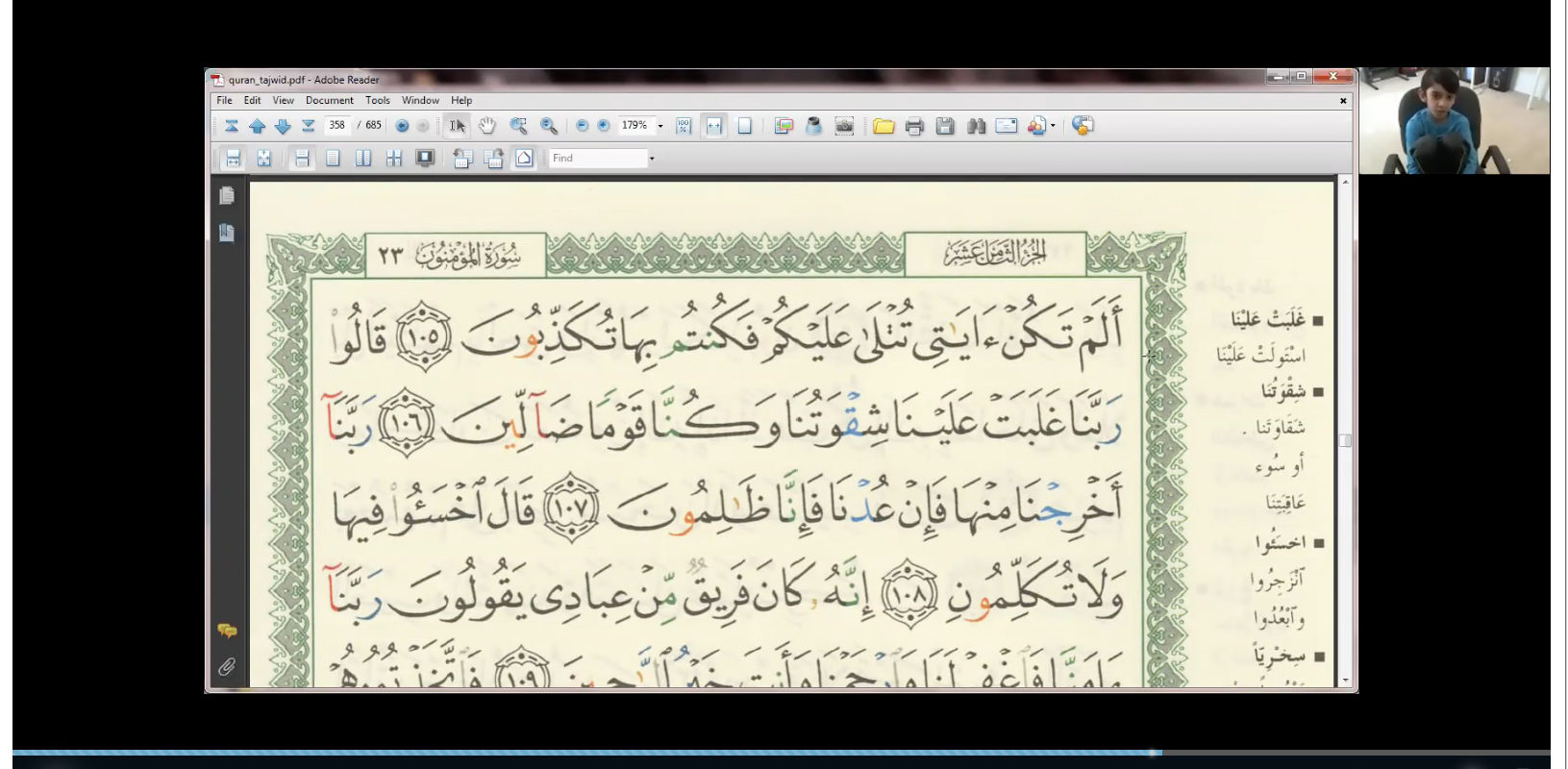The width and height of the screenshot is (1568, 769).
Task: Toggle Fit Width view
Action: pyautogui.click(x=713, y=126)
